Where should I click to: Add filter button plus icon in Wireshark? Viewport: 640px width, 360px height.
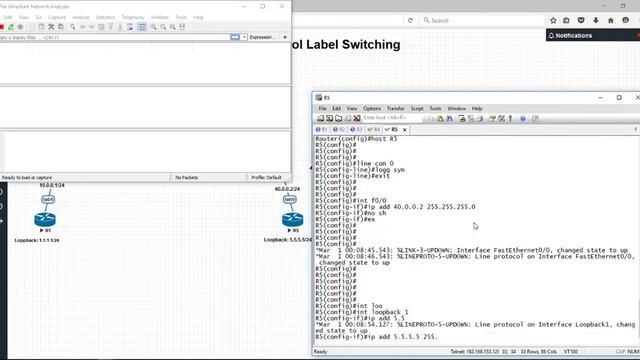285,37
